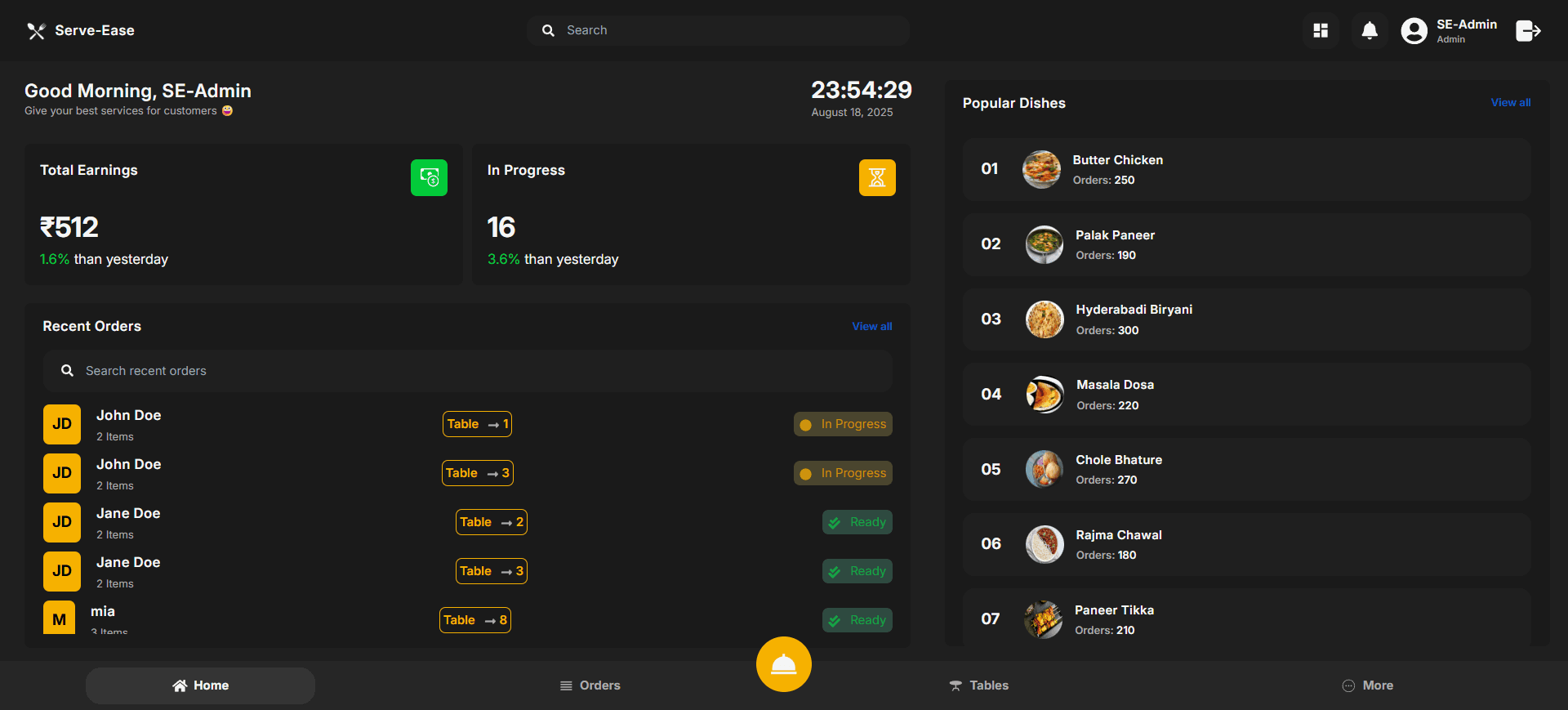
Task: Click the 23:54:29 clock display
Action: [862, 90]
